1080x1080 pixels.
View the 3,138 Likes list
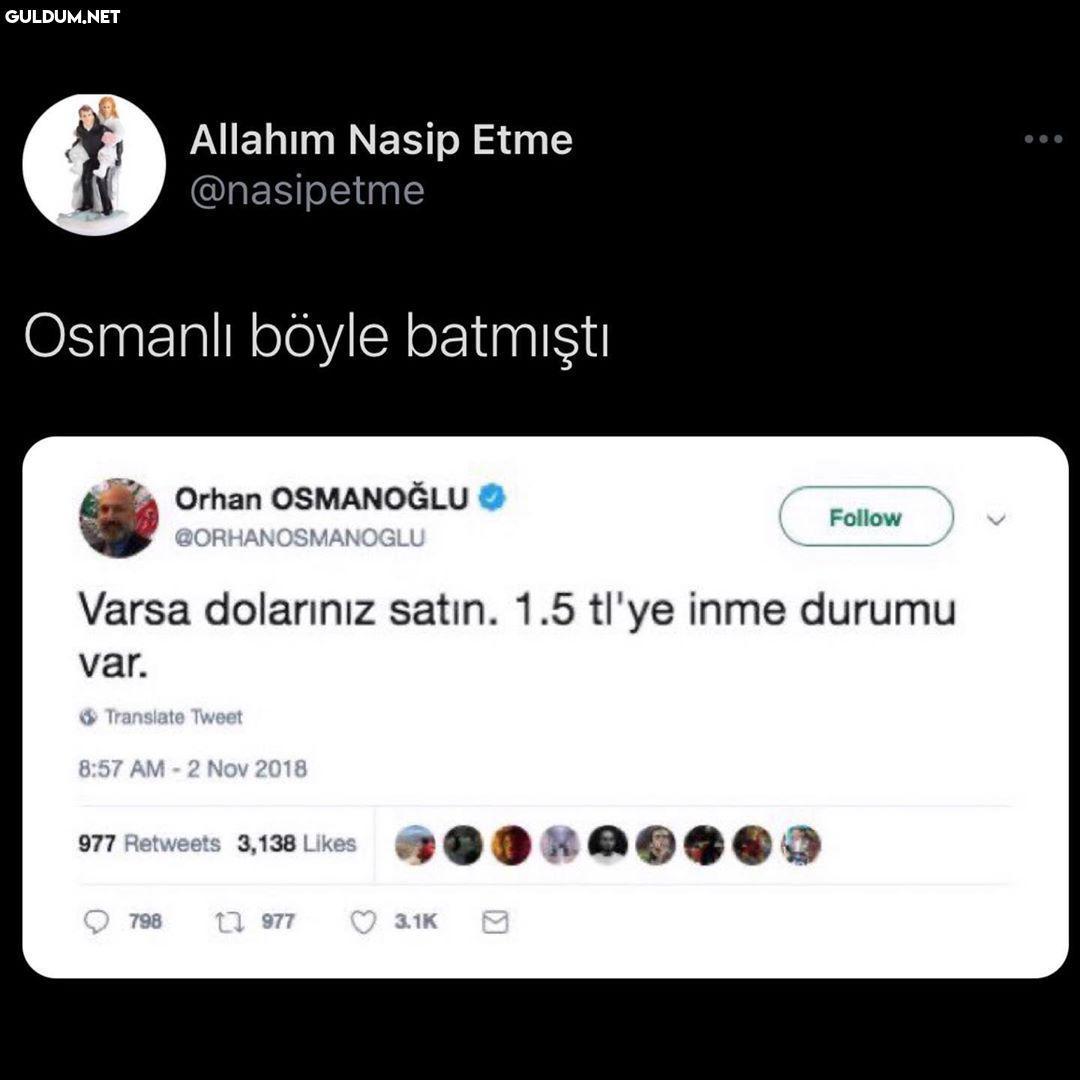coord(296,843)
